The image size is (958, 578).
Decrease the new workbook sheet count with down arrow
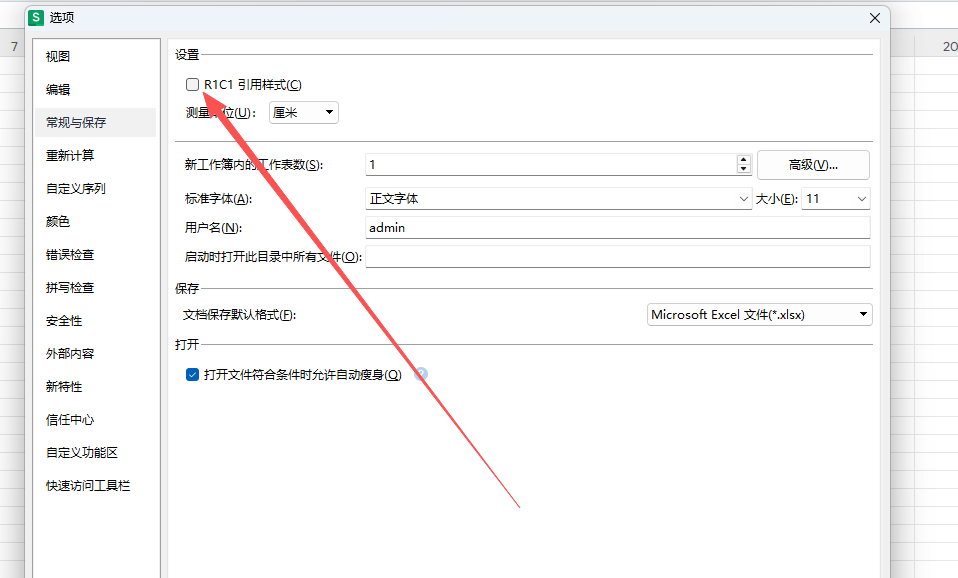pyautogui.click(x=743, y=169)
